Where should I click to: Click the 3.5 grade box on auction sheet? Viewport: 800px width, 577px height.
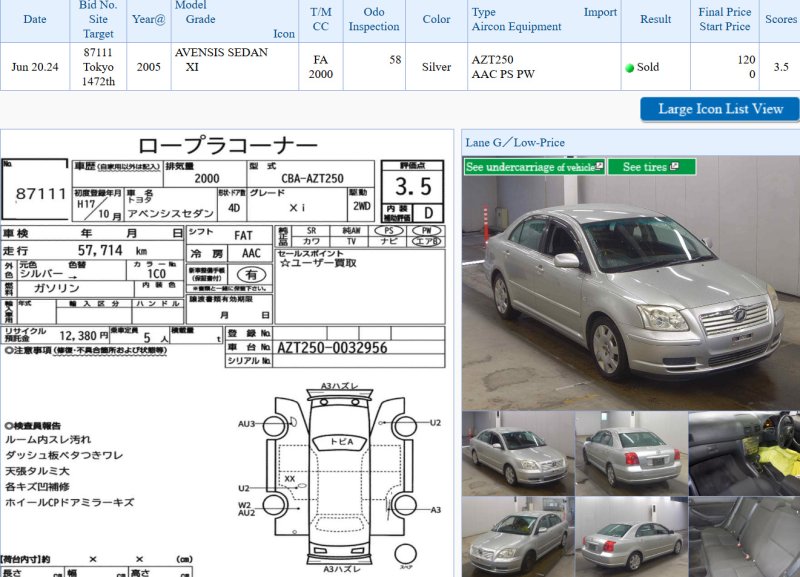(x=413, y=186)
